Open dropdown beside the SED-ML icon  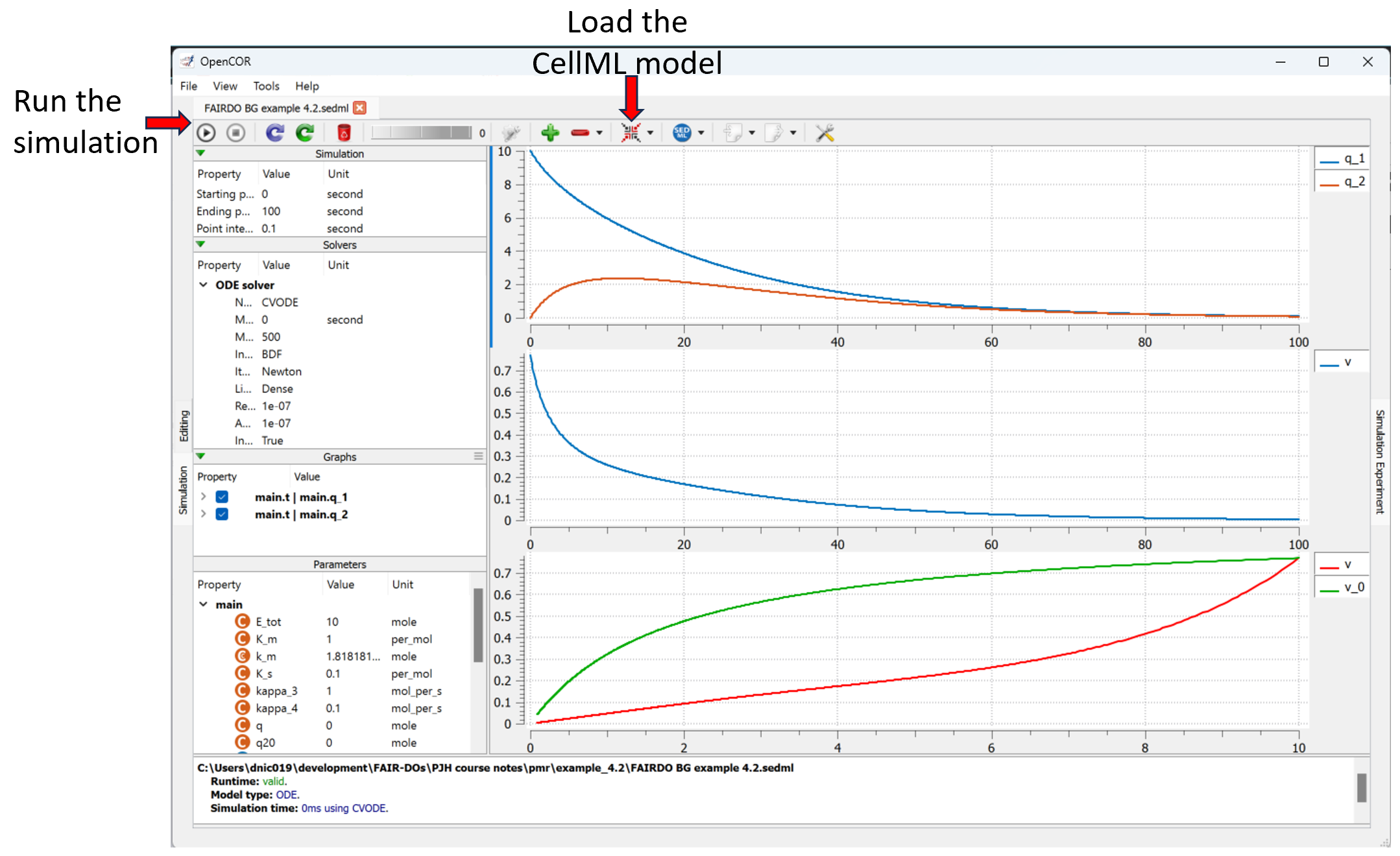[701, 133]
